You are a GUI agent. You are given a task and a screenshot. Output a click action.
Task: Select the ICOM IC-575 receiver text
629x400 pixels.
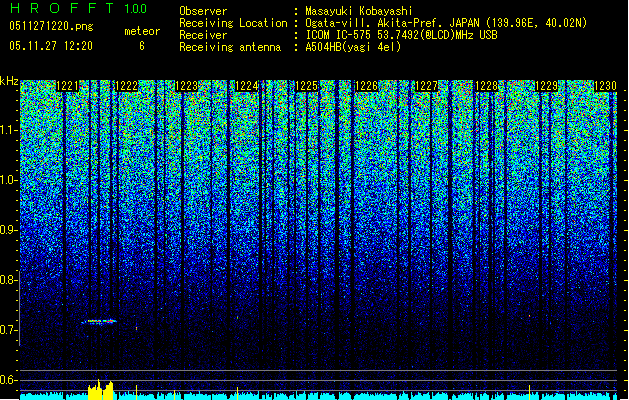pos(401,35)
